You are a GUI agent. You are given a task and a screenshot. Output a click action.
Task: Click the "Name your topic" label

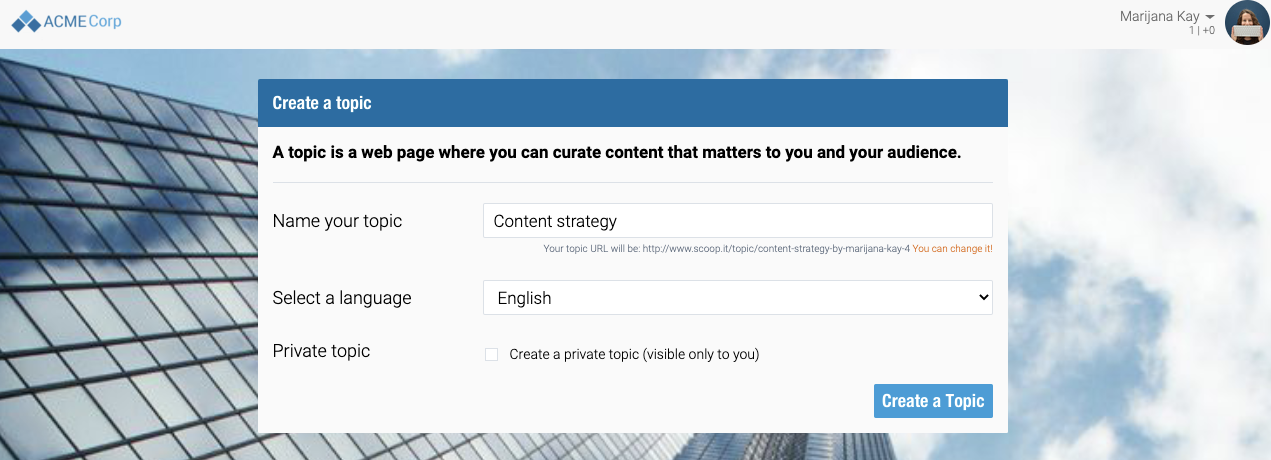point(337,221)
